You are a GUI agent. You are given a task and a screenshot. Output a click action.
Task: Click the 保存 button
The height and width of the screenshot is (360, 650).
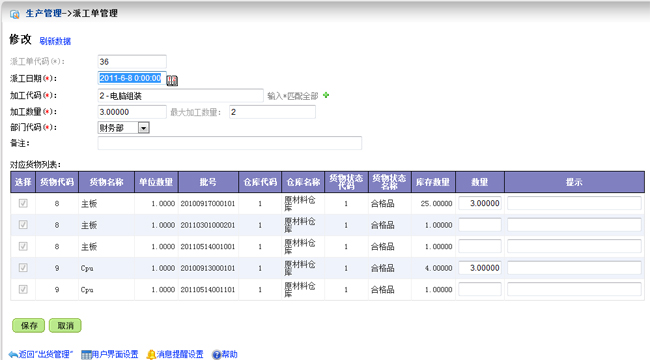pyautogui.click(x=29, y=326)
